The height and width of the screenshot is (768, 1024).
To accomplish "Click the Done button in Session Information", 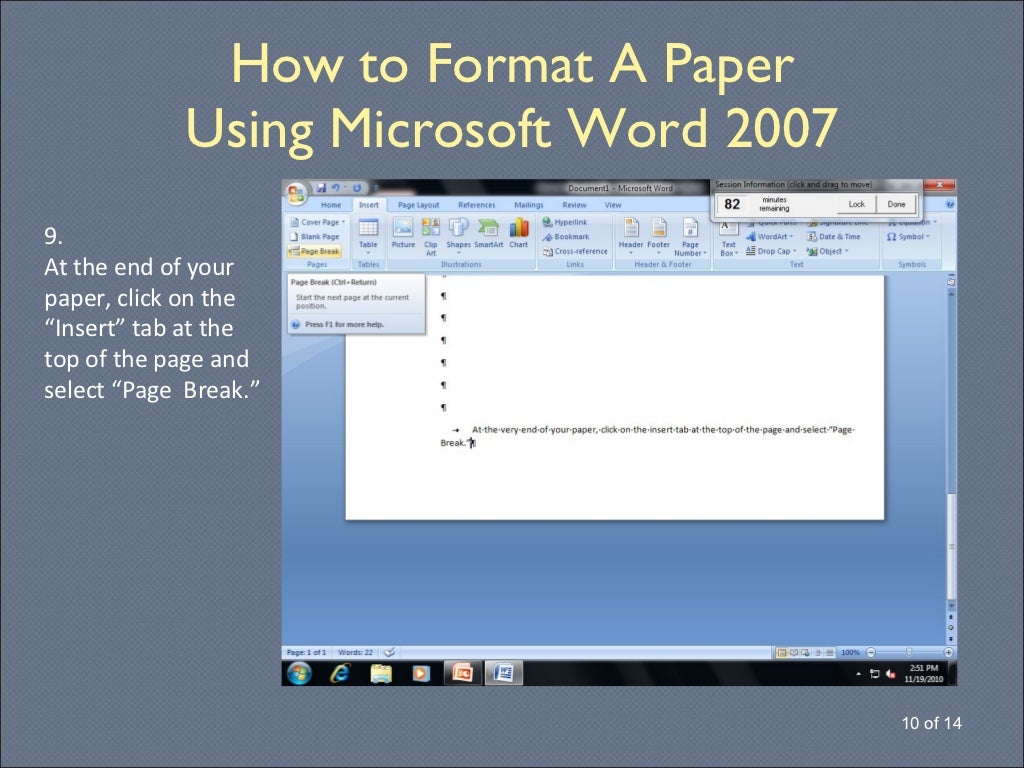I will 896,204.
